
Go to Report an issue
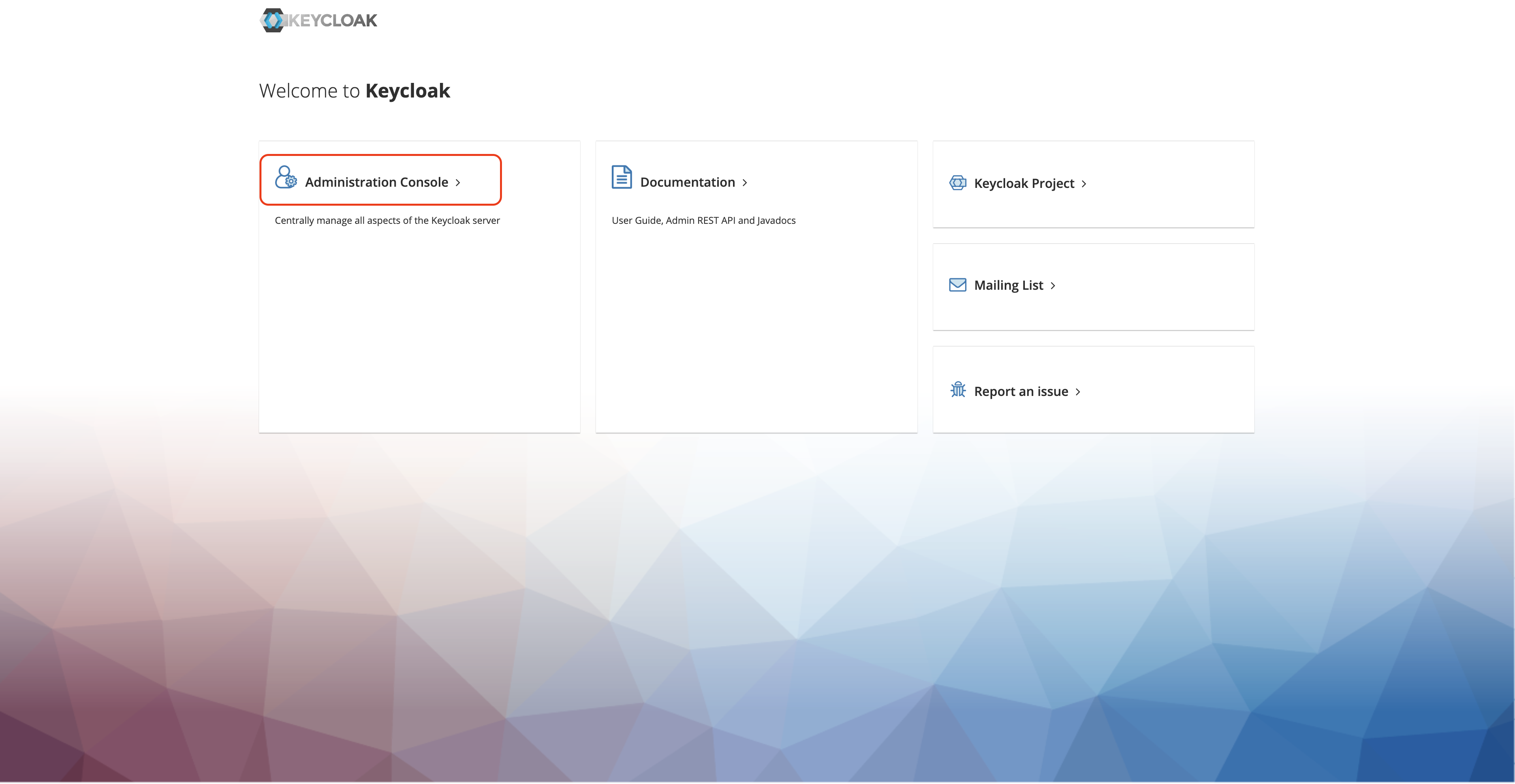[x=1021, y=392]
